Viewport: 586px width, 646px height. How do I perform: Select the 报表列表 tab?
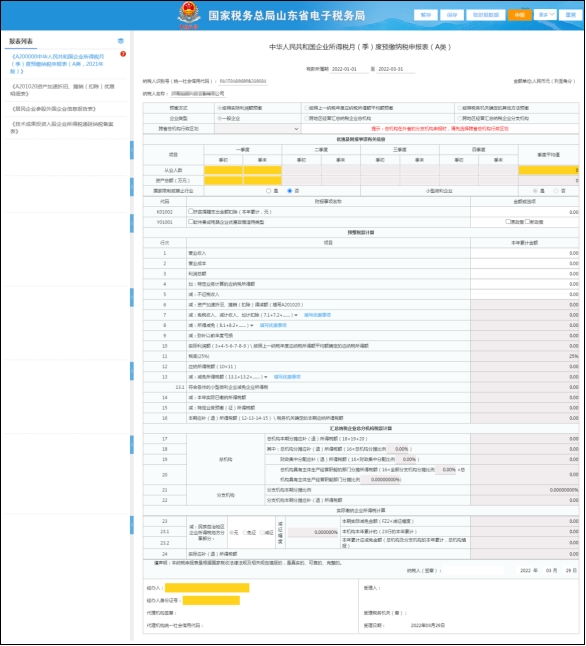coord(21,41)
